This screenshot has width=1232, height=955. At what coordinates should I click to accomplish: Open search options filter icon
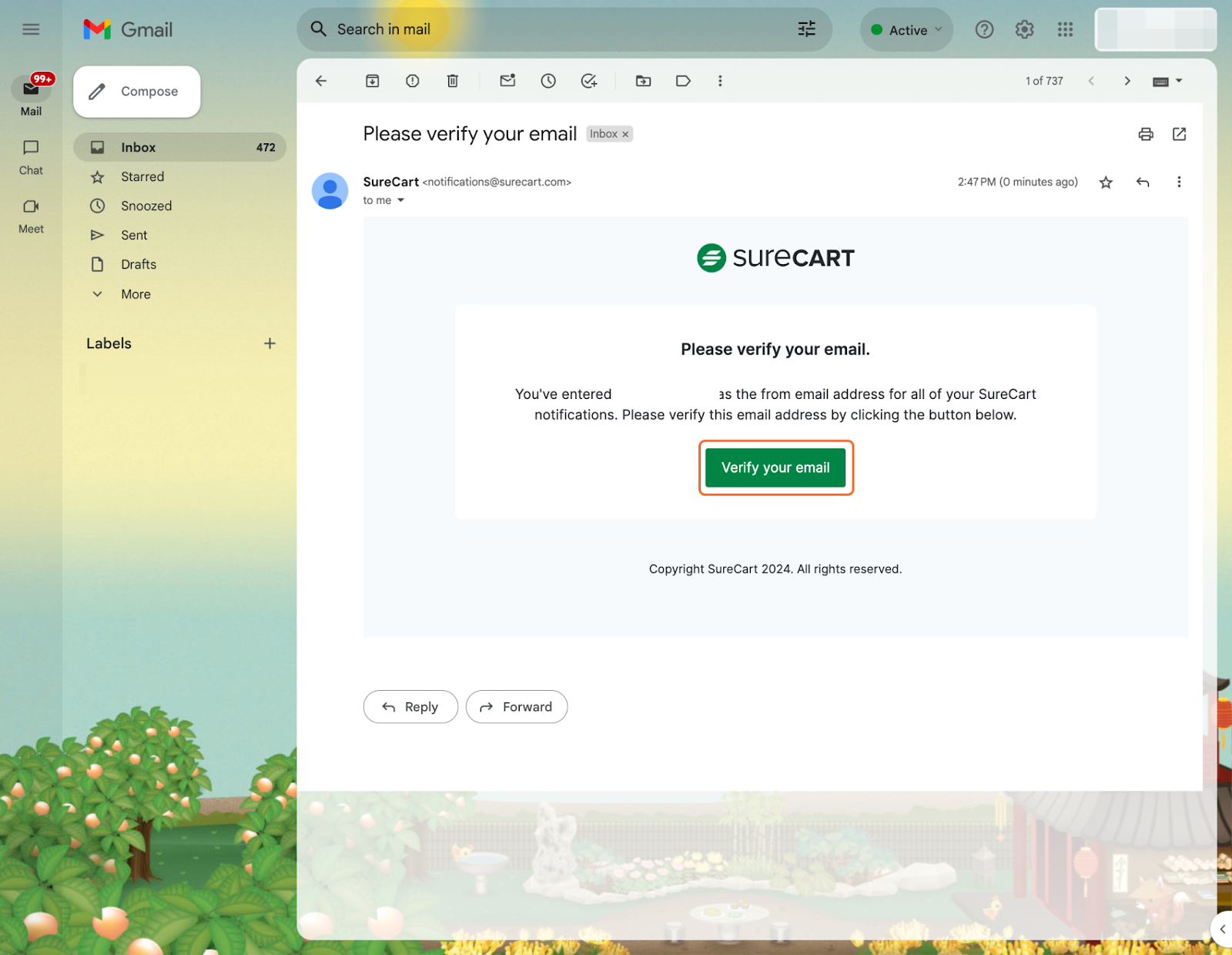(806, 29)
